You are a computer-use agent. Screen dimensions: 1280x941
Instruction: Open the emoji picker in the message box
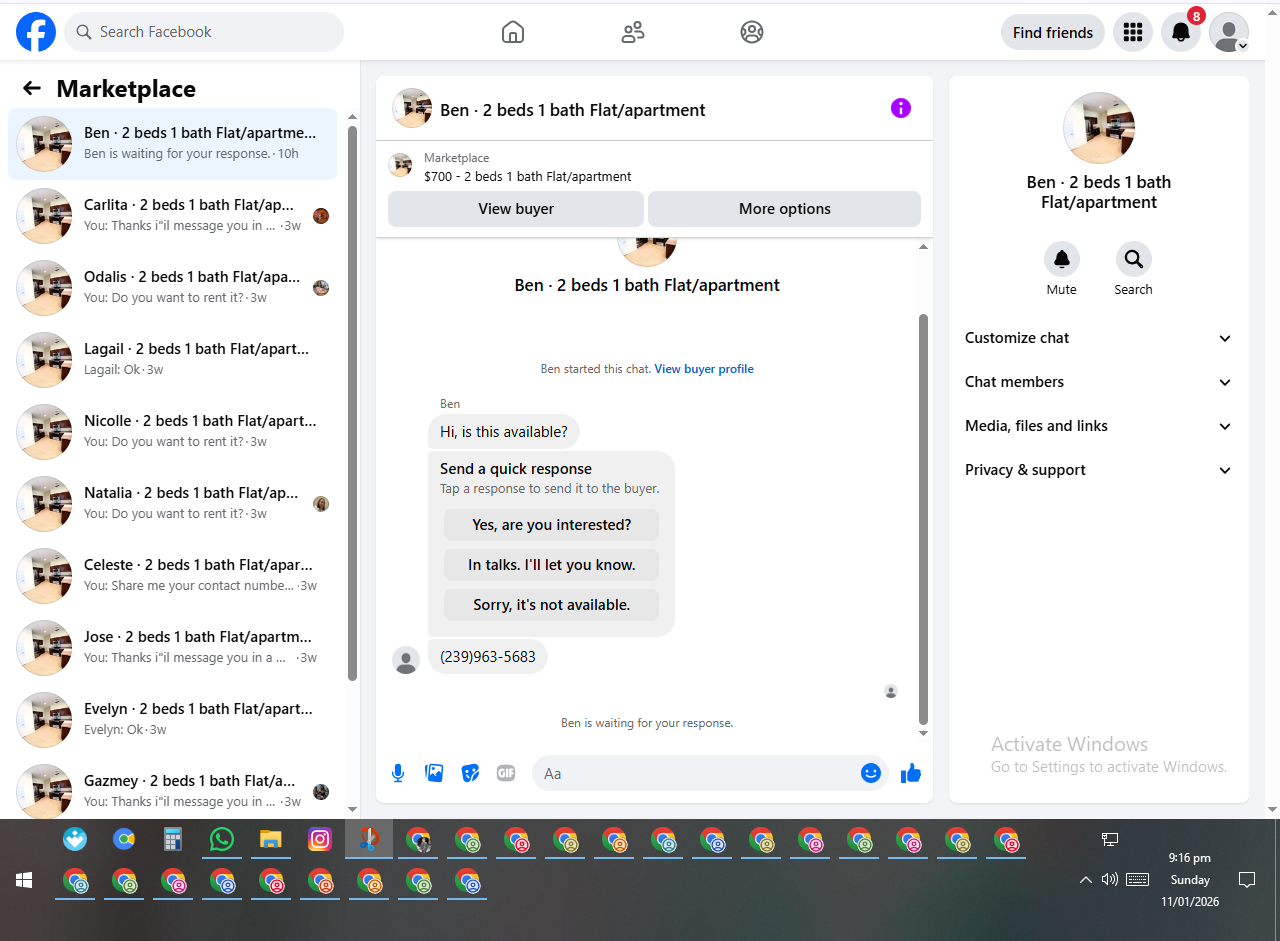(x=871, y=773)
